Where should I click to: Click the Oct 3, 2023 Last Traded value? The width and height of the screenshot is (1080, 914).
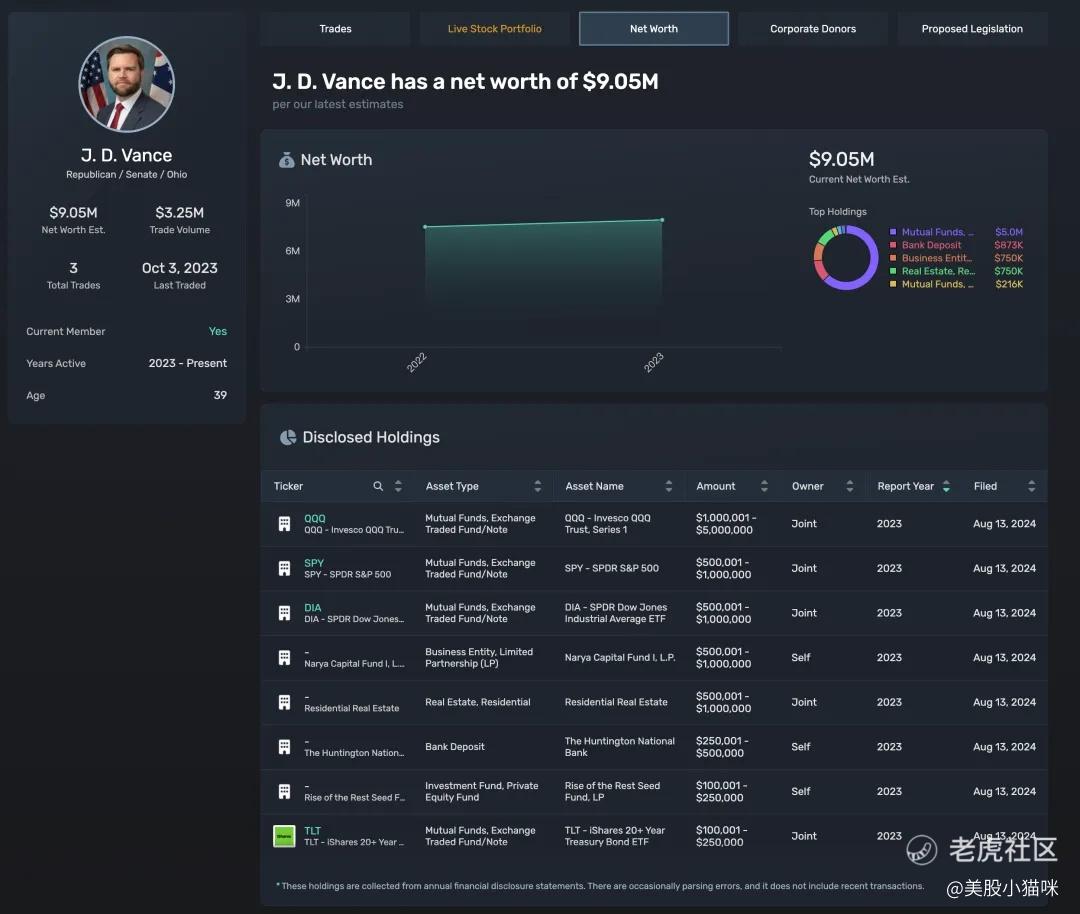(180, 268)
